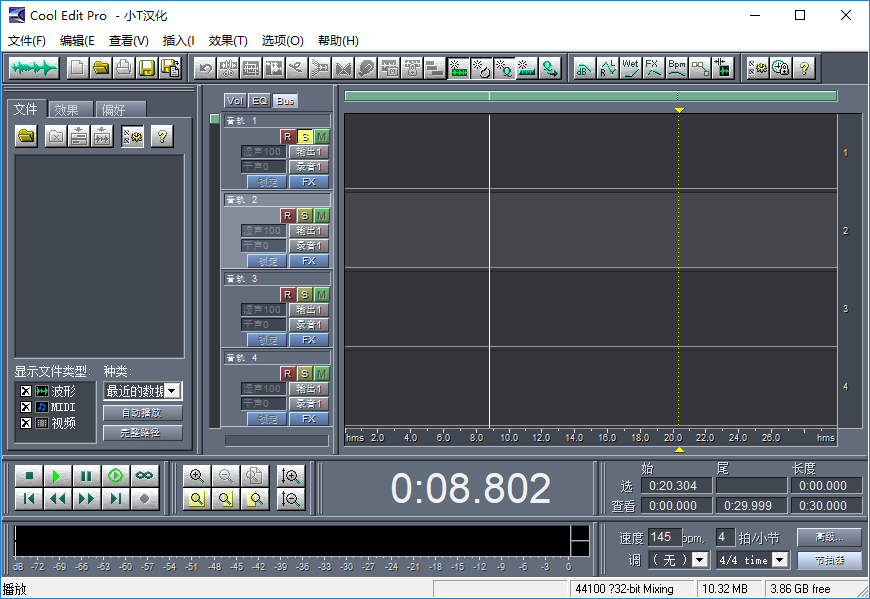
Task: Click track 2 输出1 button
Action: 309,230
